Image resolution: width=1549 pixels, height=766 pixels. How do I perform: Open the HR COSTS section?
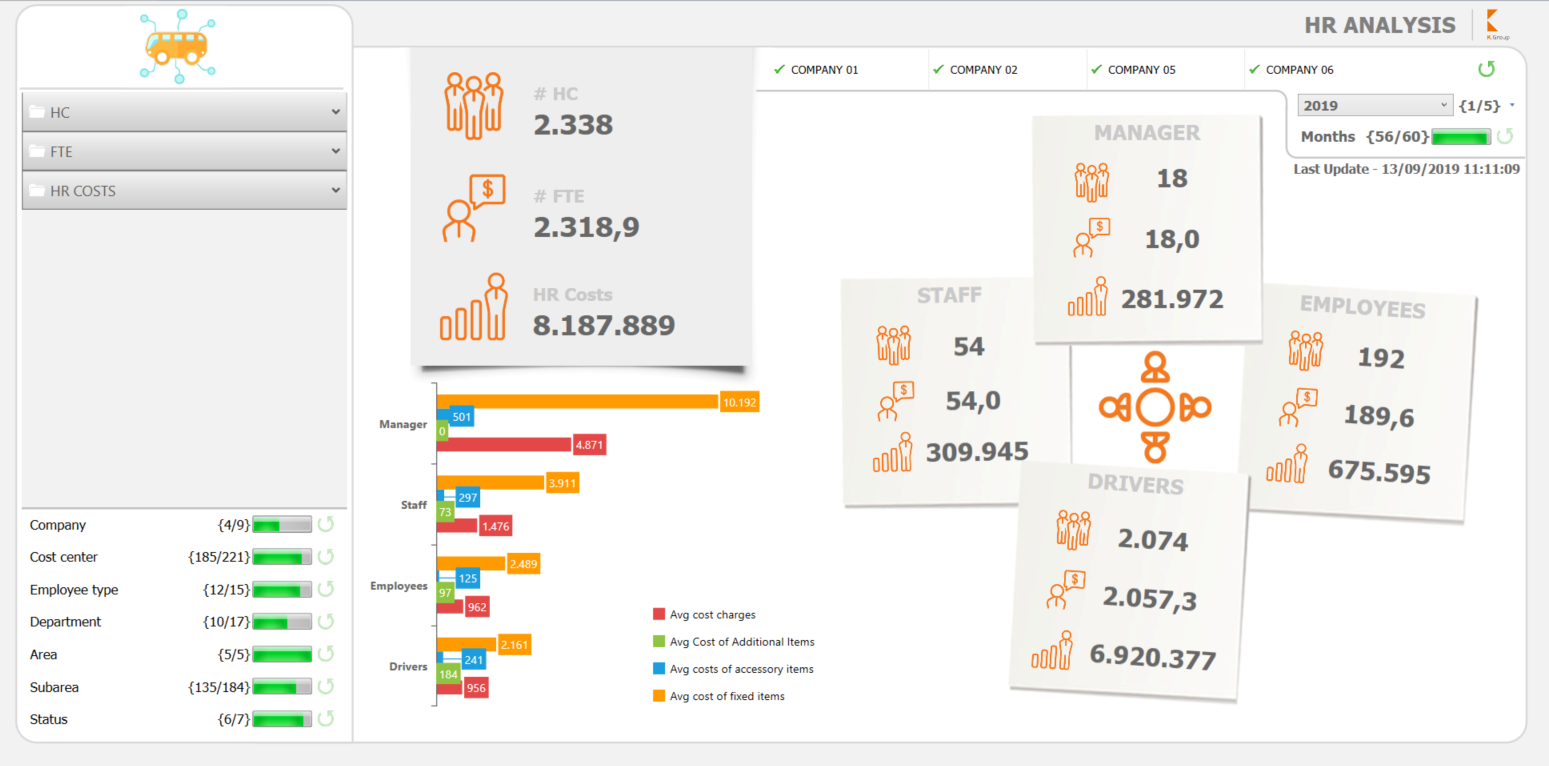point(184,191)
